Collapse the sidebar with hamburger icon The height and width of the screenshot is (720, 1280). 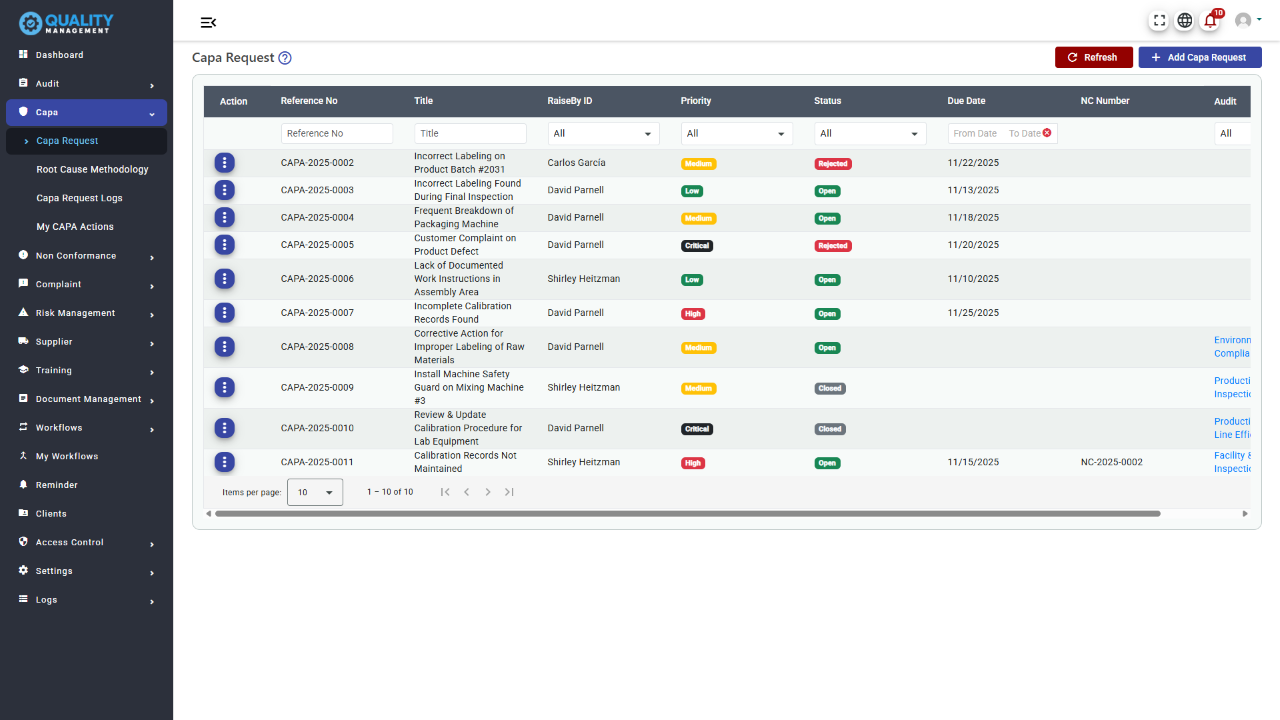click(208, 22)
